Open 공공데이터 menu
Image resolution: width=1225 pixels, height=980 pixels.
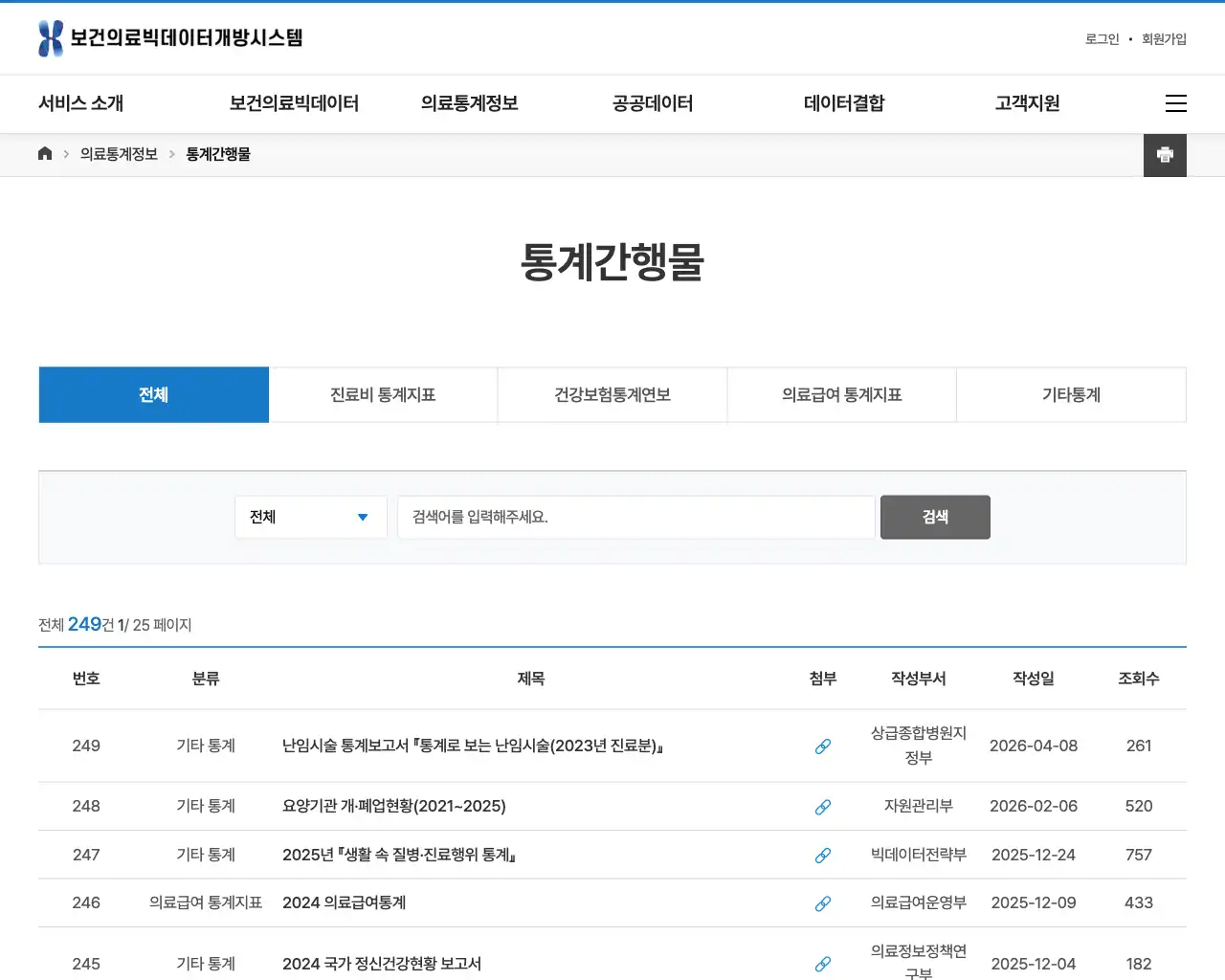(653, 103)
